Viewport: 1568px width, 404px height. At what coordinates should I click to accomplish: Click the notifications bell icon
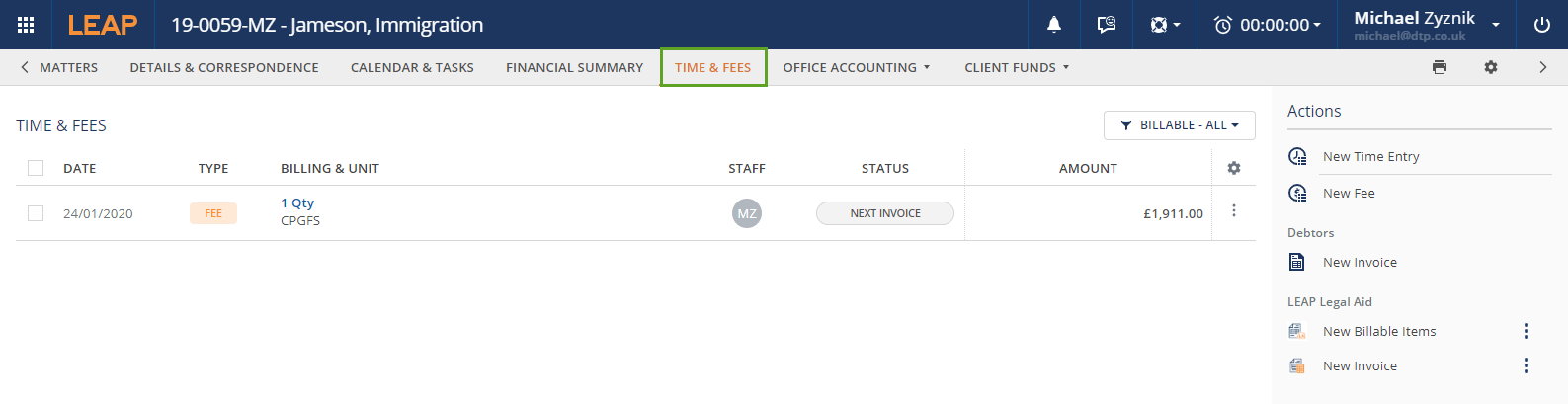(1054, 25)
